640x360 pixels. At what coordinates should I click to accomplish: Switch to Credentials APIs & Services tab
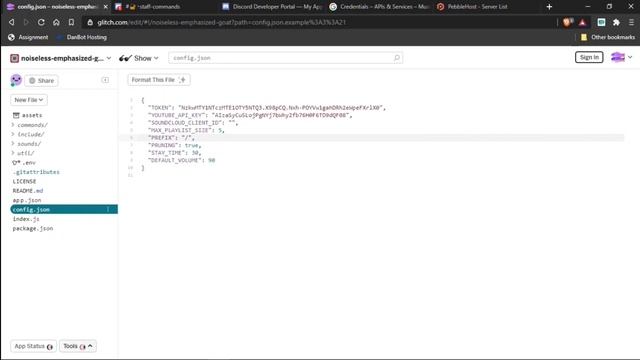pyautogui.click(x=380, y=7)
